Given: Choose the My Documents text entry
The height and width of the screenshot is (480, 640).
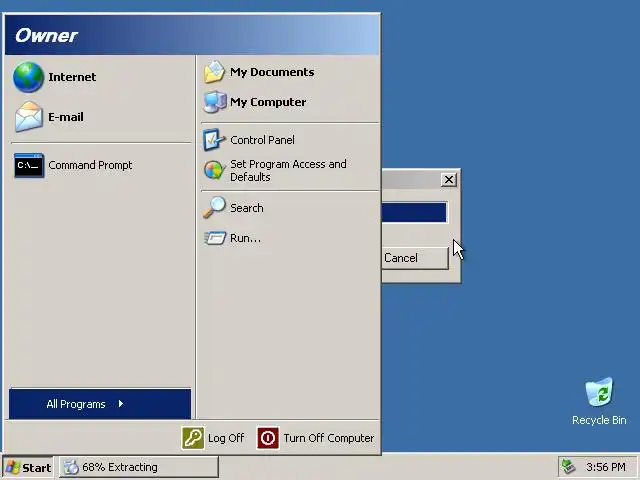Looking at the screenshot, I should click(x=272, y=72).
